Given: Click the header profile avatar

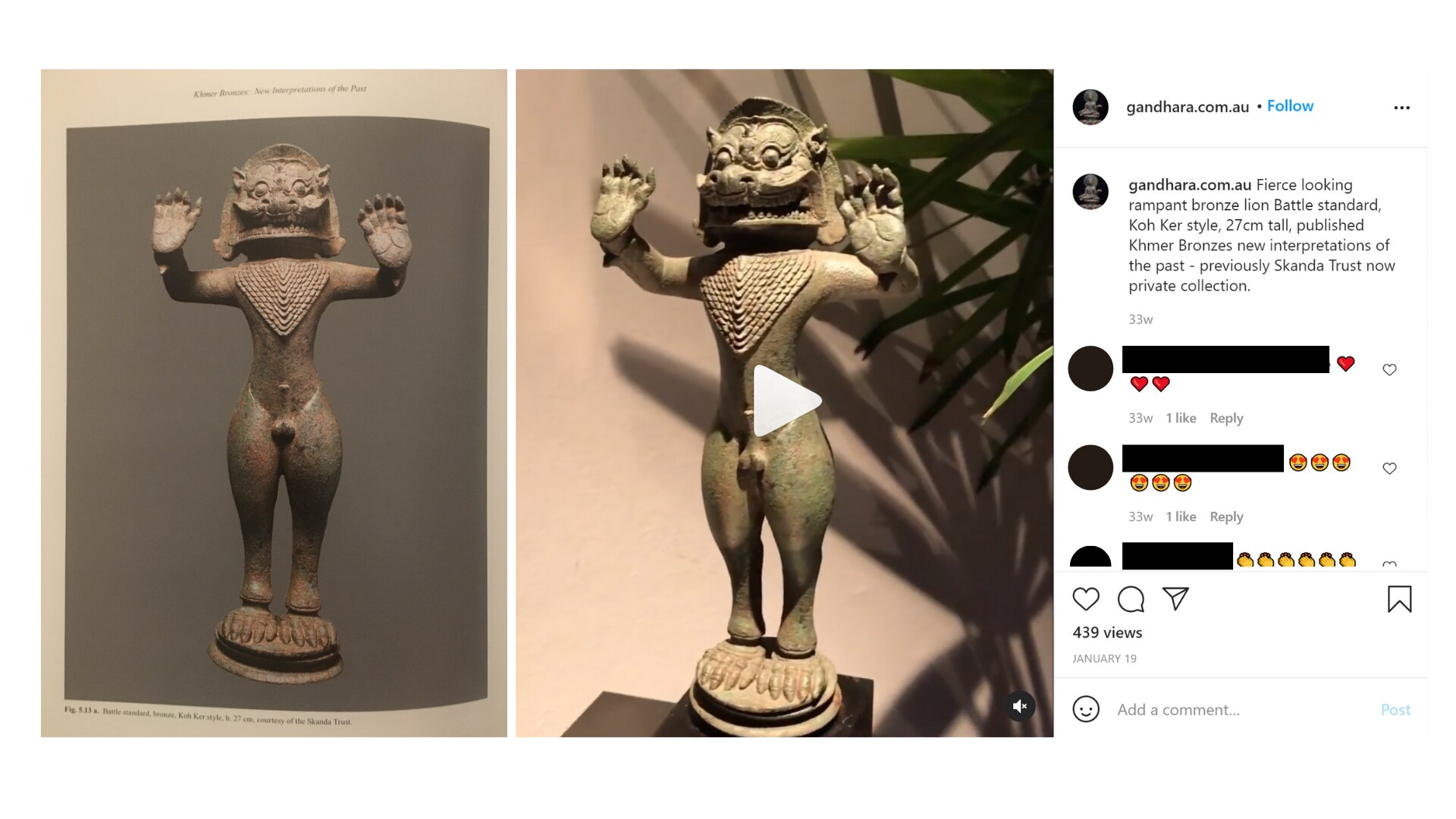Looking at the screenshot, I should pyautogui.click(x=1090, y=107).
